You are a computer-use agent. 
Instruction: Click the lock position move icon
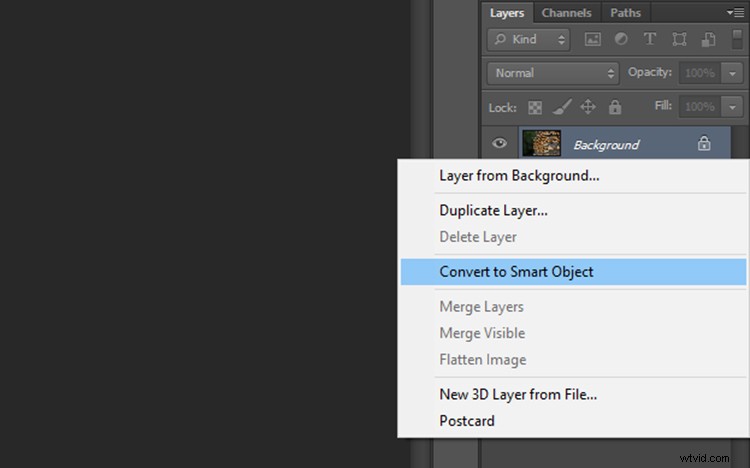588,107
